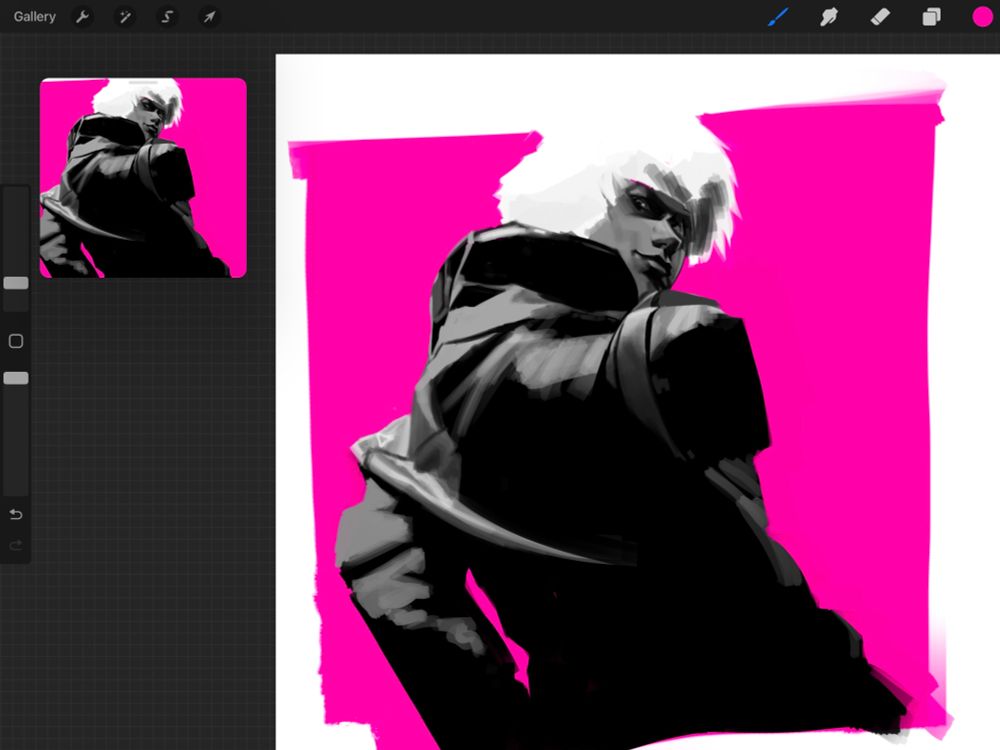This screenshot has height=750, width=1000.
Task: Tap the floating reference image thumbnail
Action: tap(143, 178)
